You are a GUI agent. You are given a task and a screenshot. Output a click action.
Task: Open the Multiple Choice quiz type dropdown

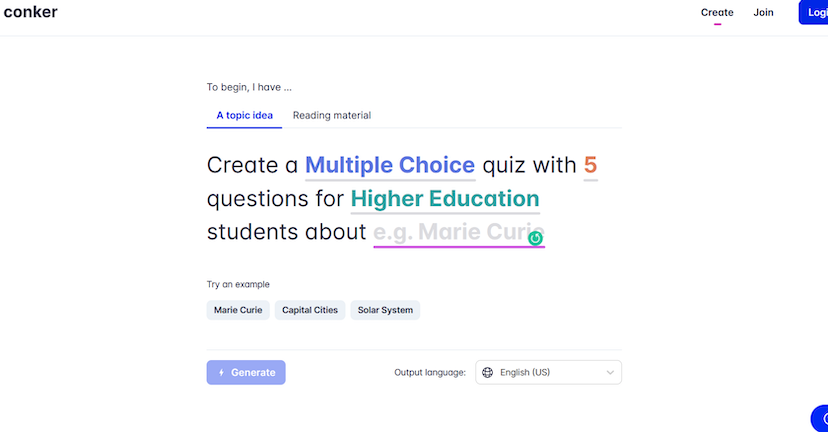point(390,165)
